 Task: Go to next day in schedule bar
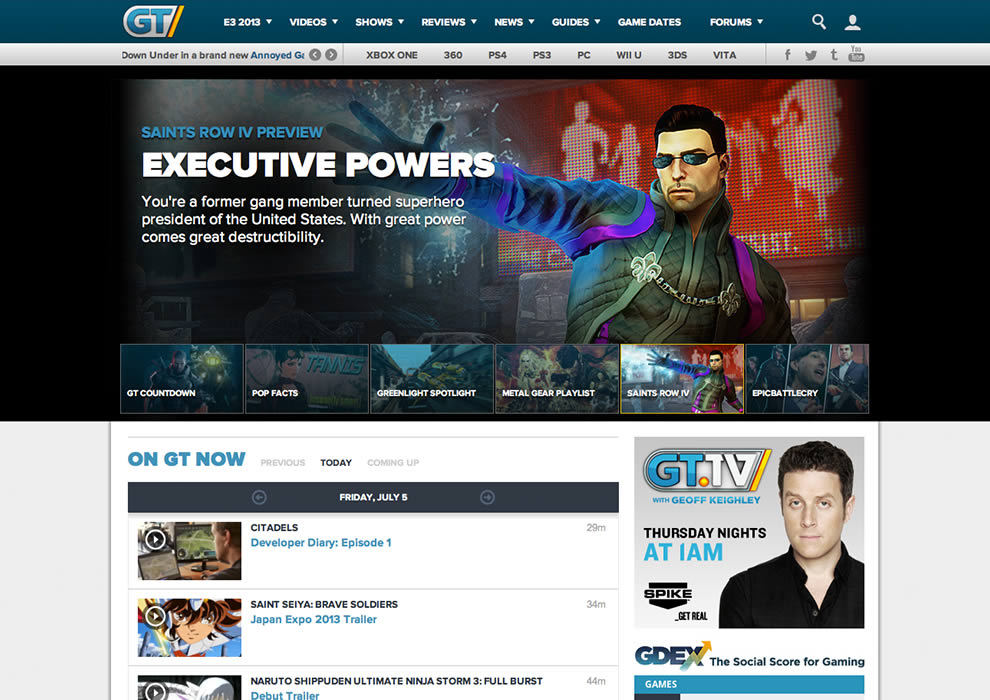point(487,497)
